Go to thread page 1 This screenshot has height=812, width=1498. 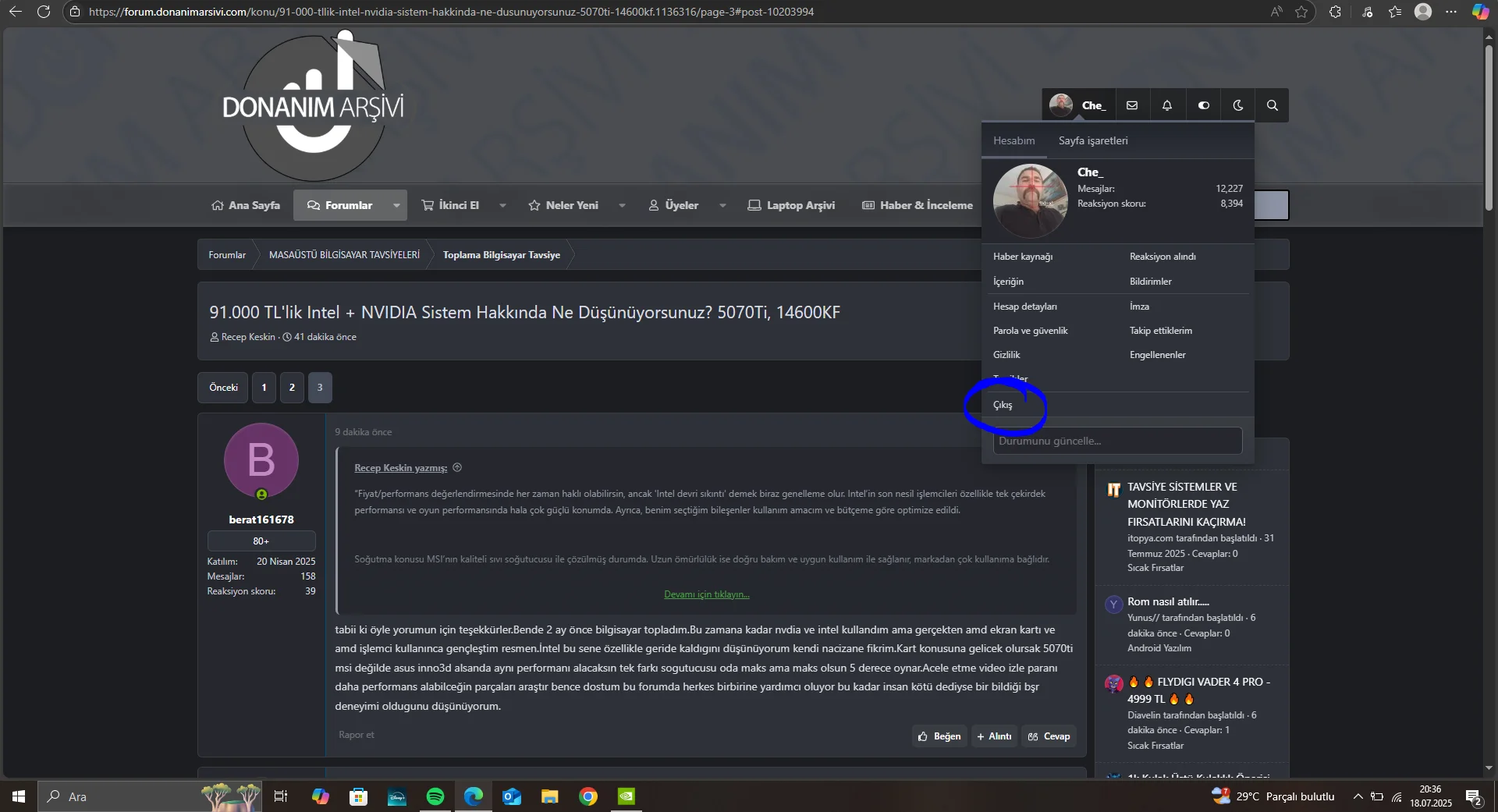(x=264, y=388)
